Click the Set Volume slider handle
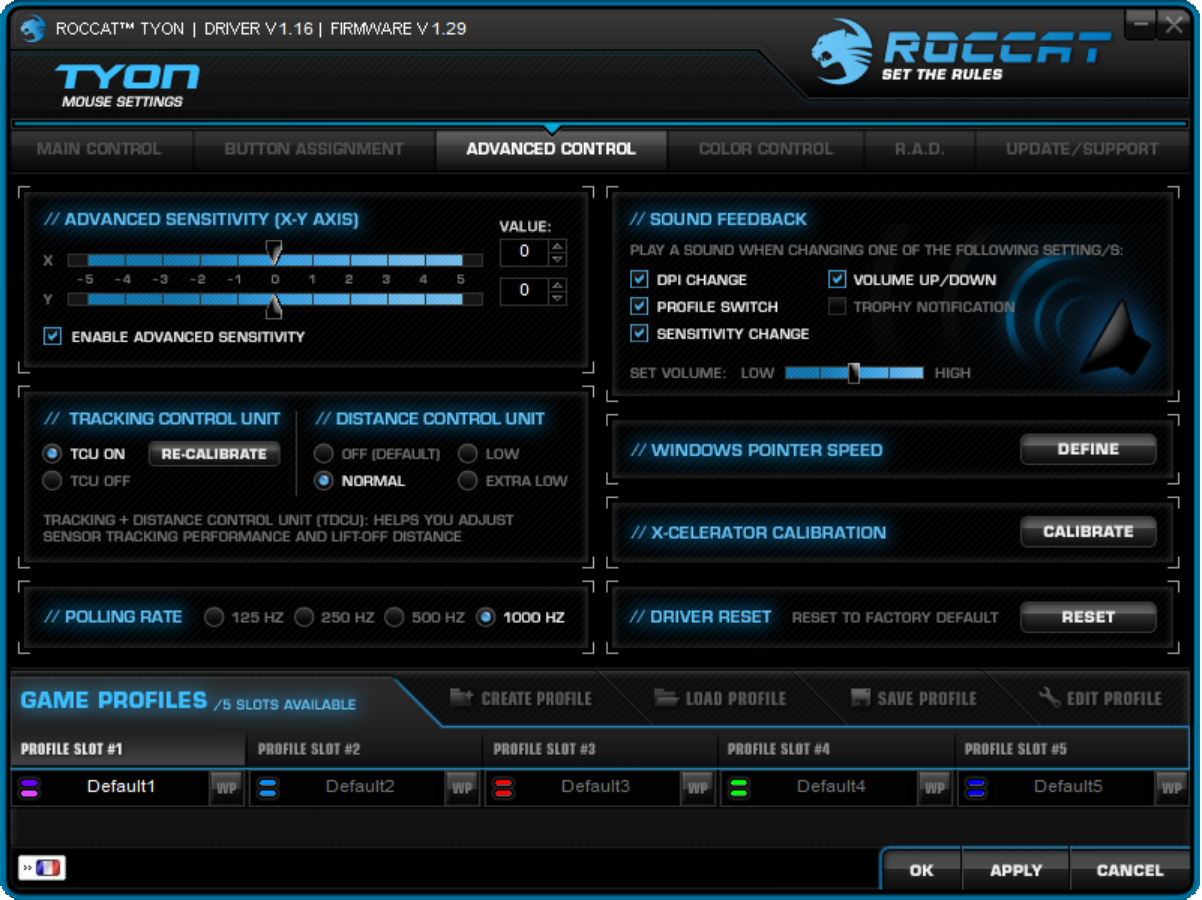 coord(853,373)
